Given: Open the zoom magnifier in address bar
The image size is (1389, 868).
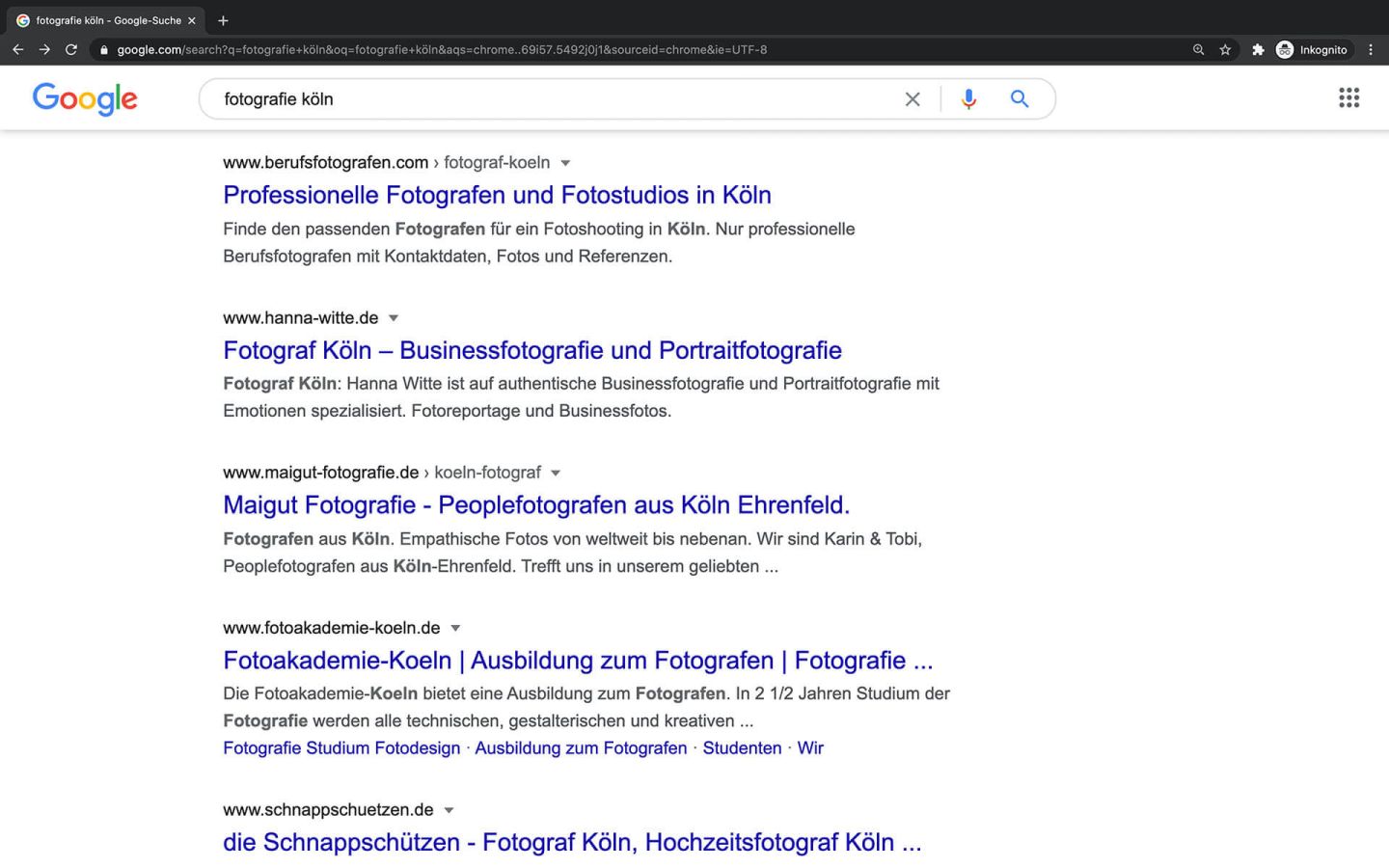Looking at the screenshot, I should (x=1198, y=49).
